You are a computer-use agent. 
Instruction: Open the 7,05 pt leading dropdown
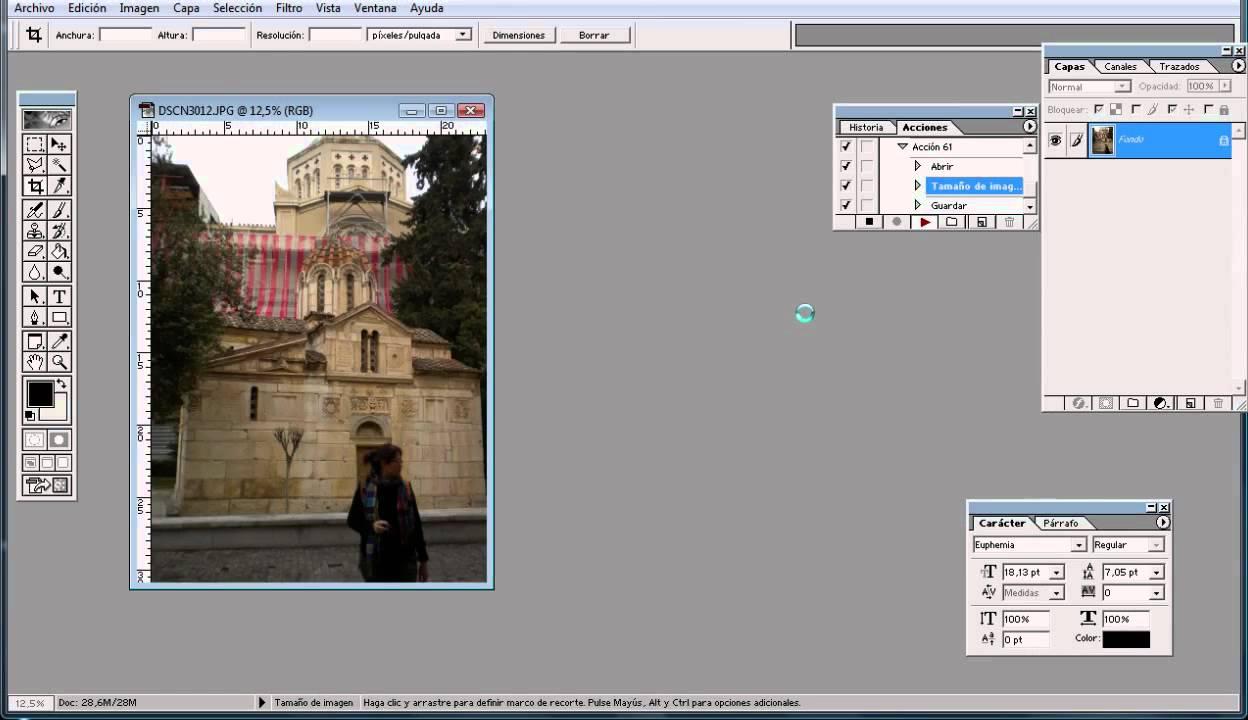coord(1157,573)
